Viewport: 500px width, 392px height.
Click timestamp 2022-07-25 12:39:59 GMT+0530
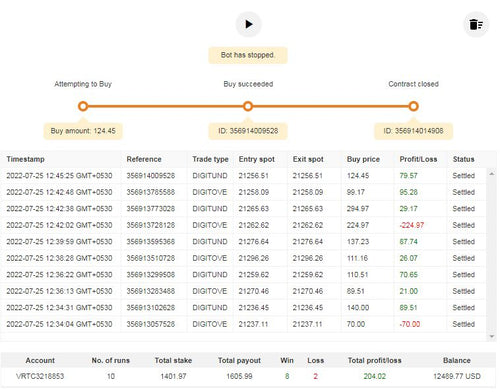coord(59,242)
